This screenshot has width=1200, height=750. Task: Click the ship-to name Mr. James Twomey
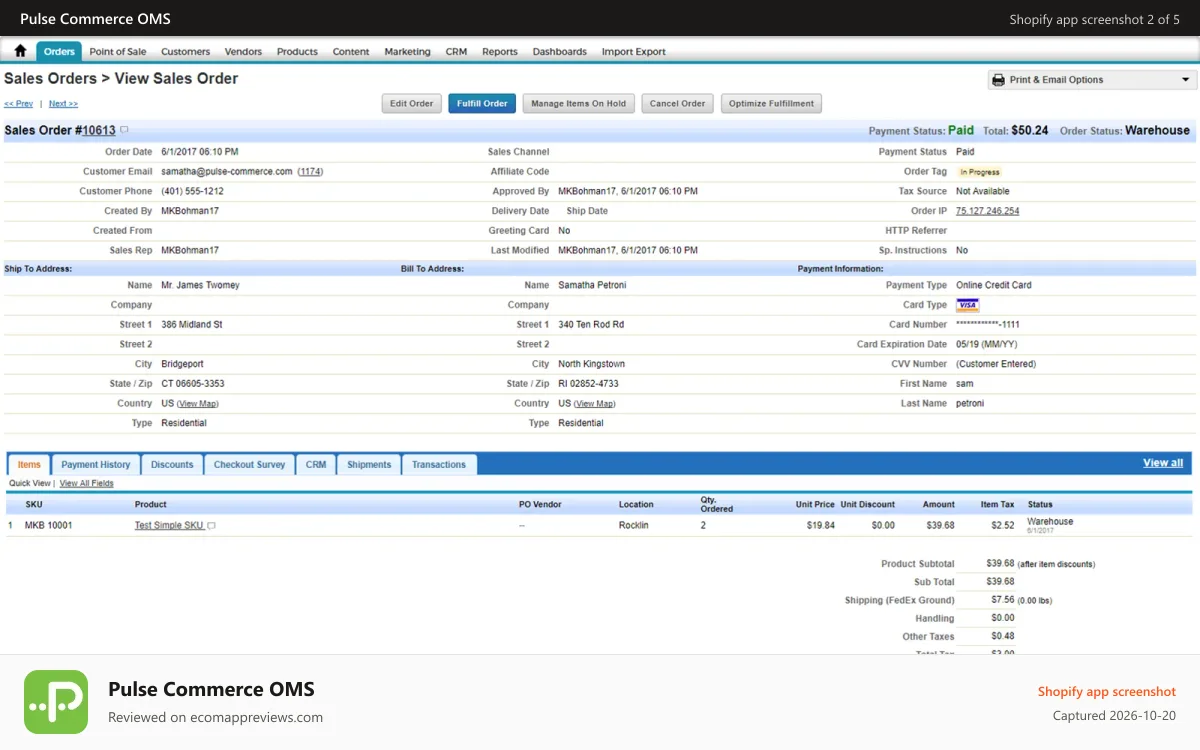pos(200,285)
